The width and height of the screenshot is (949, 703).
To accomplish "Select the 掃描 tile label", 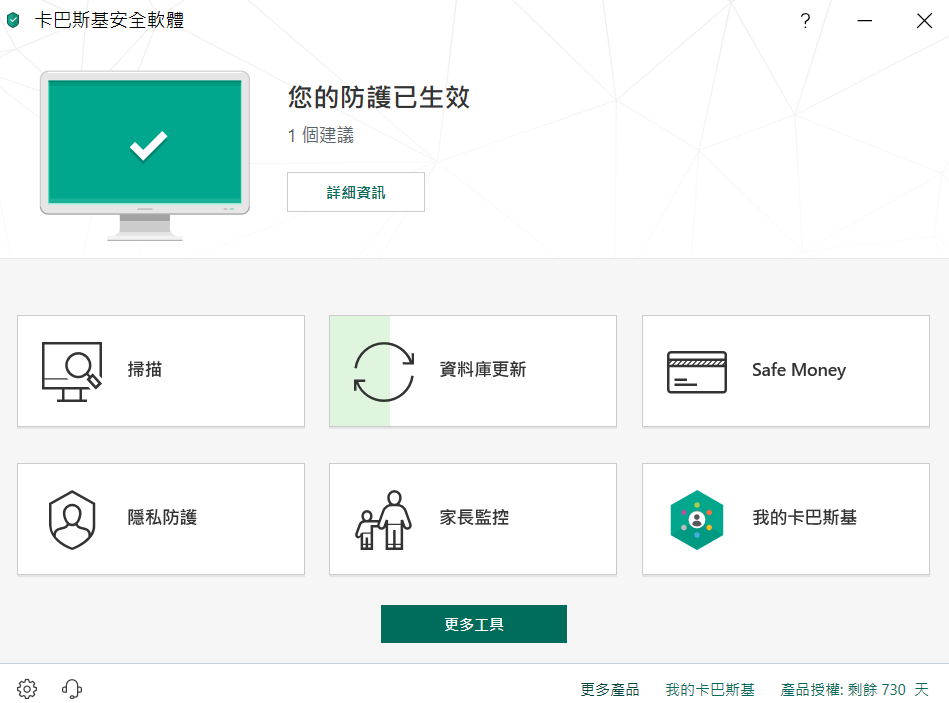I will (145, 369).
